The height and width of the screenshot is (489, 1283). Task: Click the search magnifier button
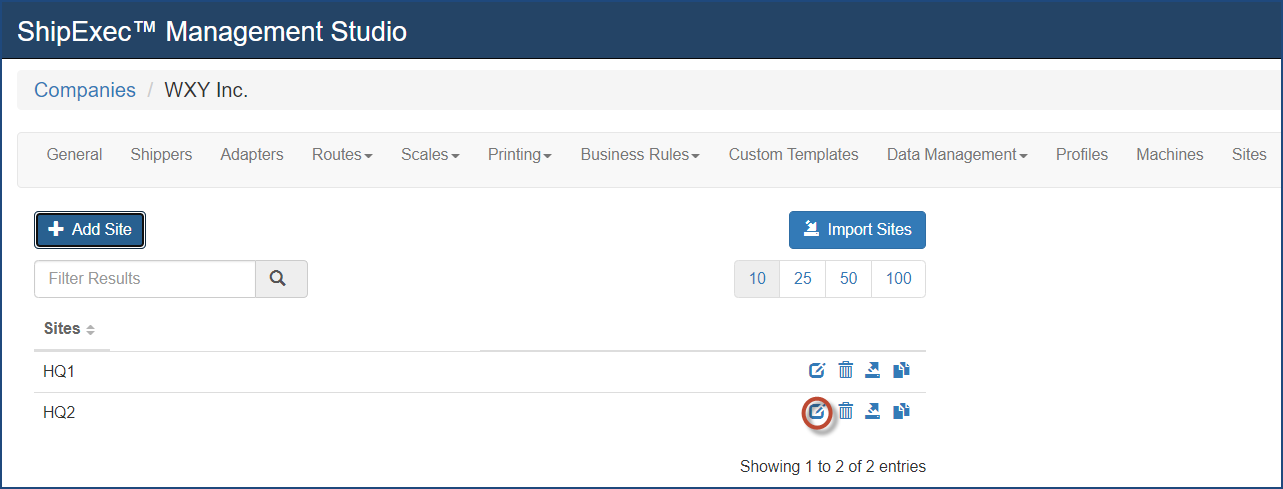tap(281, 279)
